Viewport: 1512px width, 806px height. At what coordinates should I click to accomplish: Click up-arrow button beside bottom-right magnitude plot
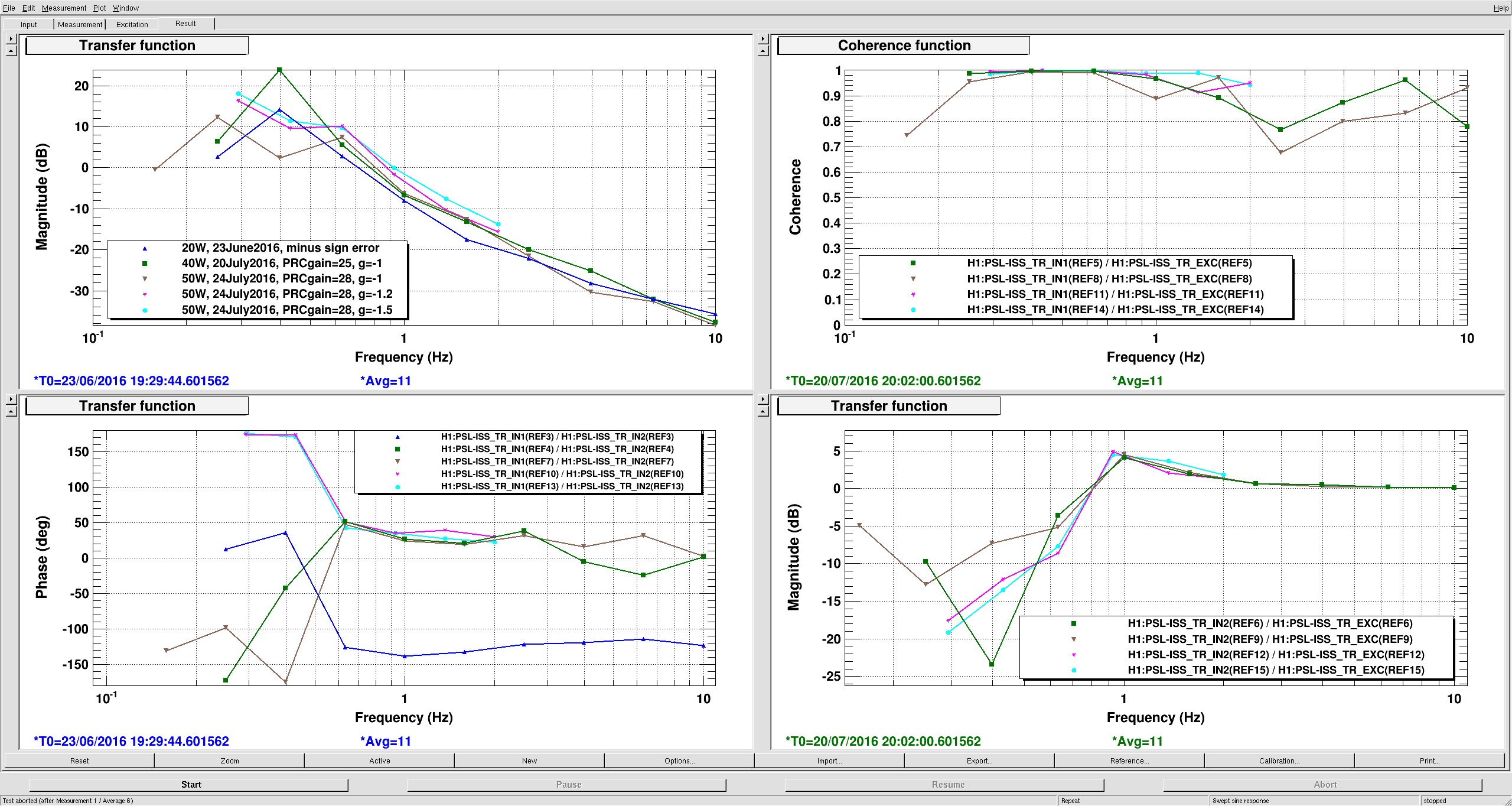763,412
